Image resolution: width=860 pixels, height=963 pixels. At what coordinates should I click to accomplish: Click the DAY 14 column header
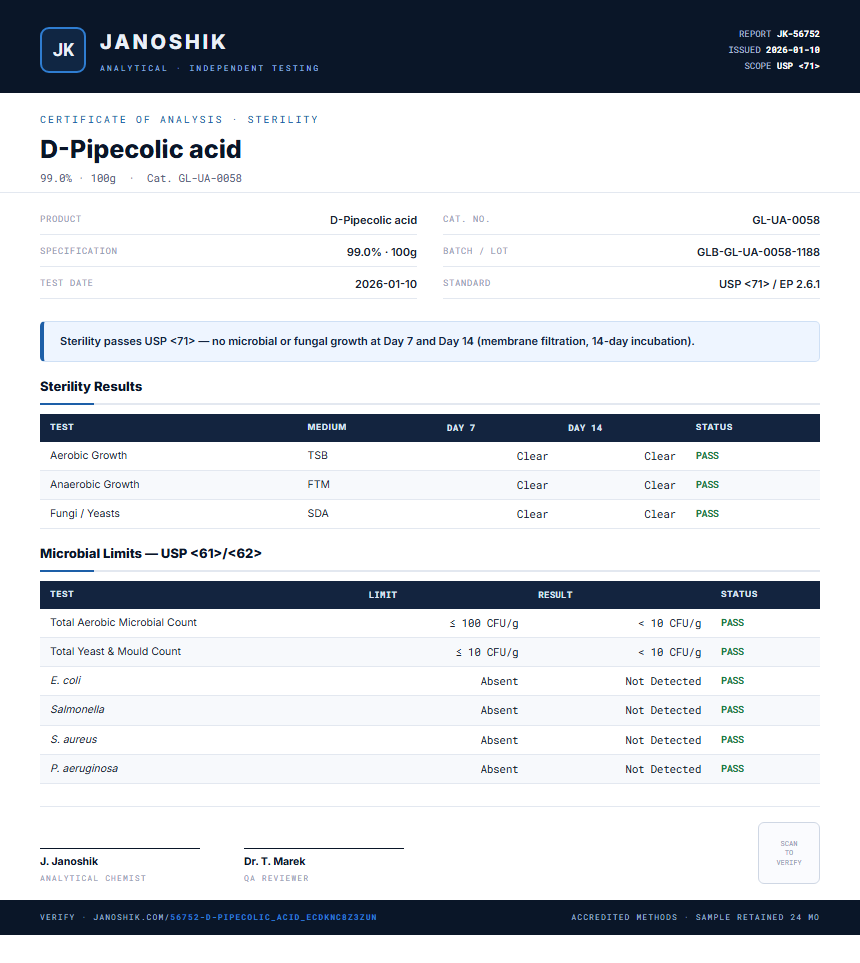tap(585, 427)
